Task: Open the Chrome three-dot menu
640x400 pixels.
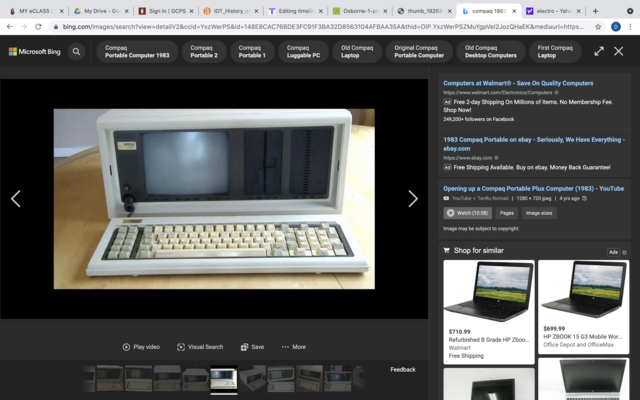Action: 630,27
